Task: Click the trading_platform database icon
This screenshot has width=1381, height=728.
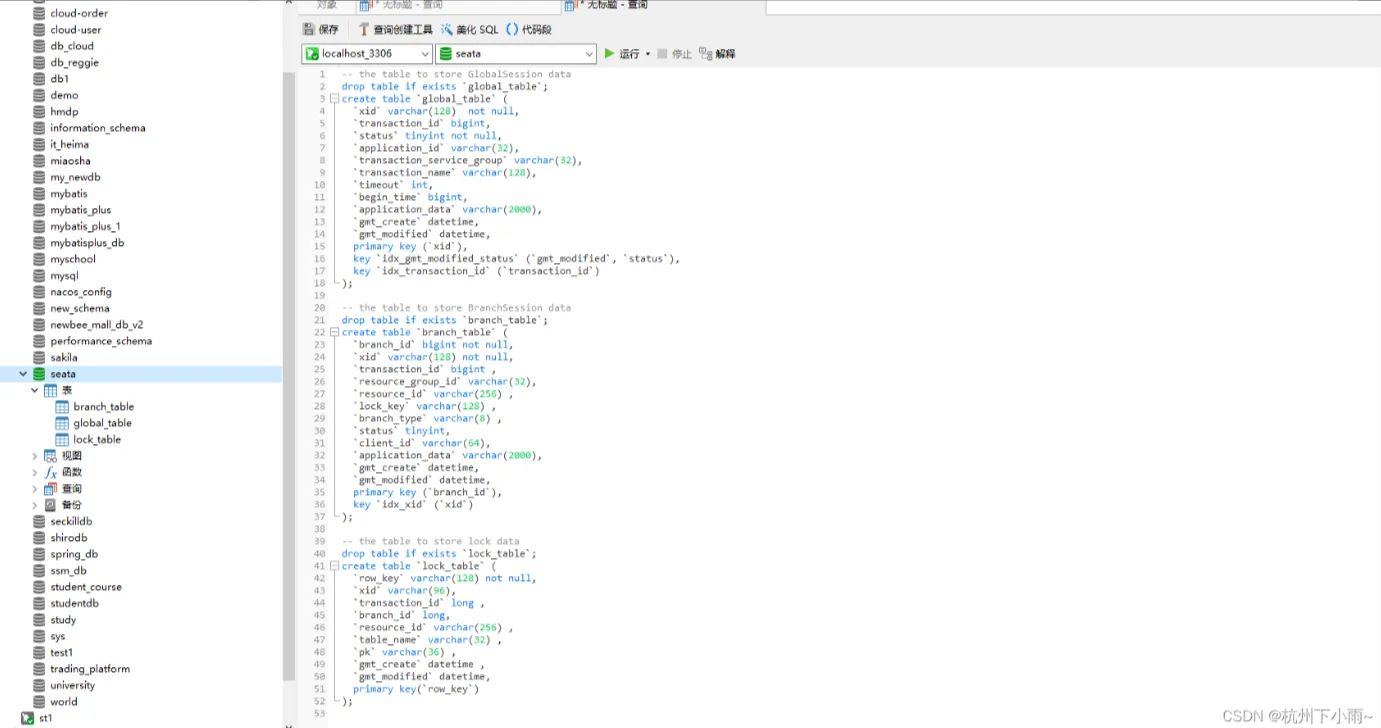Action: click(39, 669)
